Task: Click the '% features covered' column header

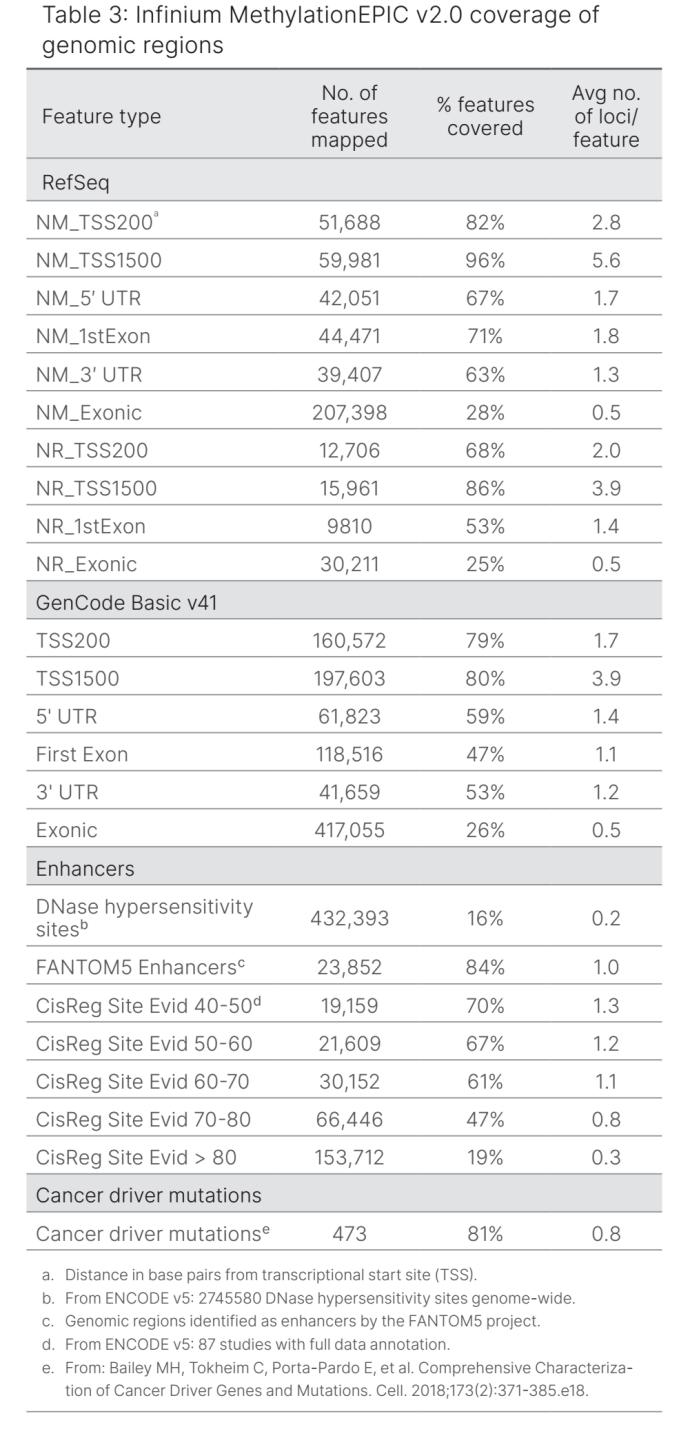Action: [x=485, y=117]
